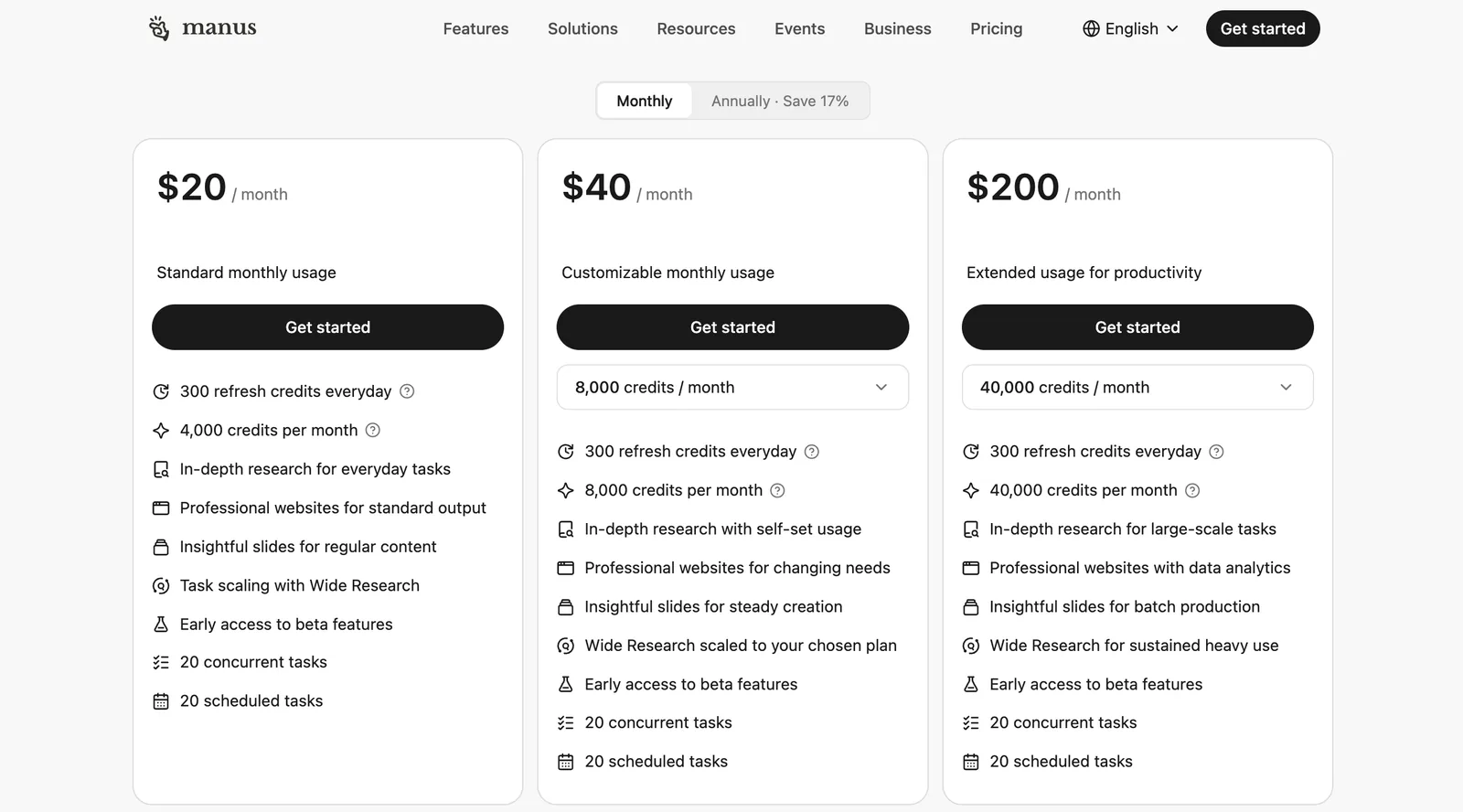
Task: Click help icon beside 8,000 credits per month
Action: click(777, 490)
